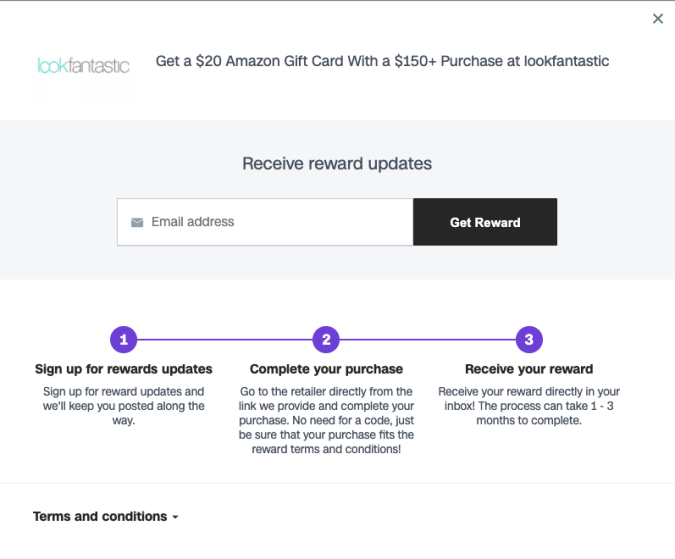Click the lookfantastic logo

(83, 66)
